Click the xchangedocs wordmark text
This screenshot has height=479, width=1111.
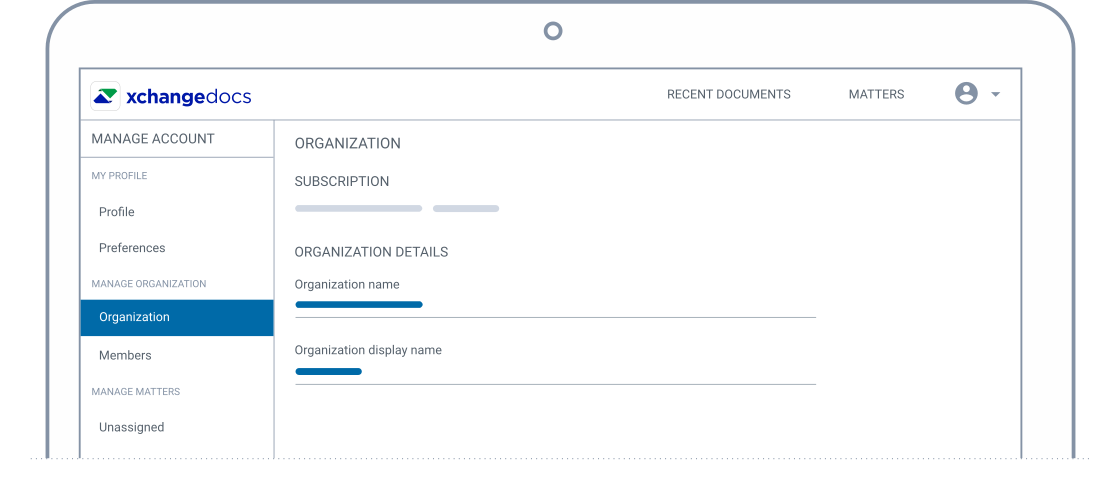click(x=188, y=96)
